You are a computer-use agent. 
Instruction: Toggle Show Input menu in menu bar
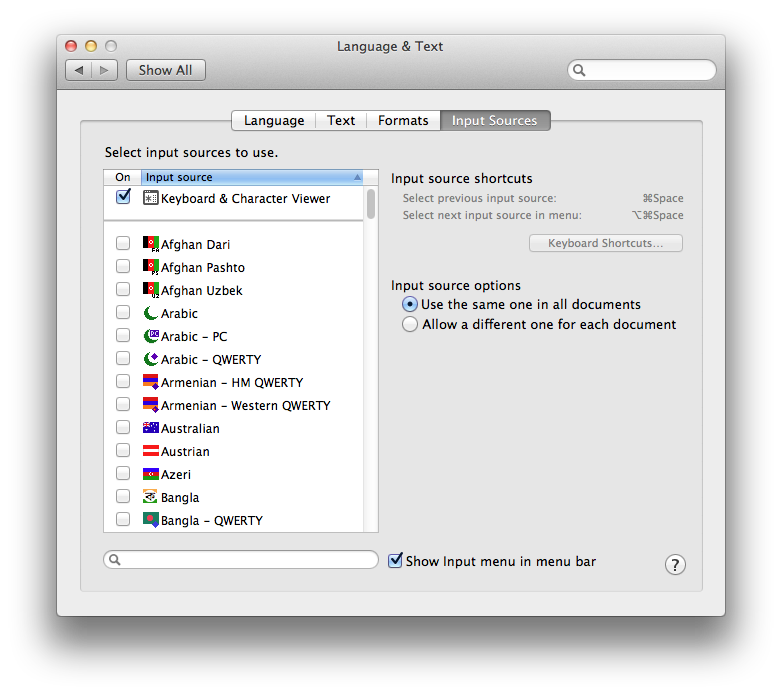395,560
